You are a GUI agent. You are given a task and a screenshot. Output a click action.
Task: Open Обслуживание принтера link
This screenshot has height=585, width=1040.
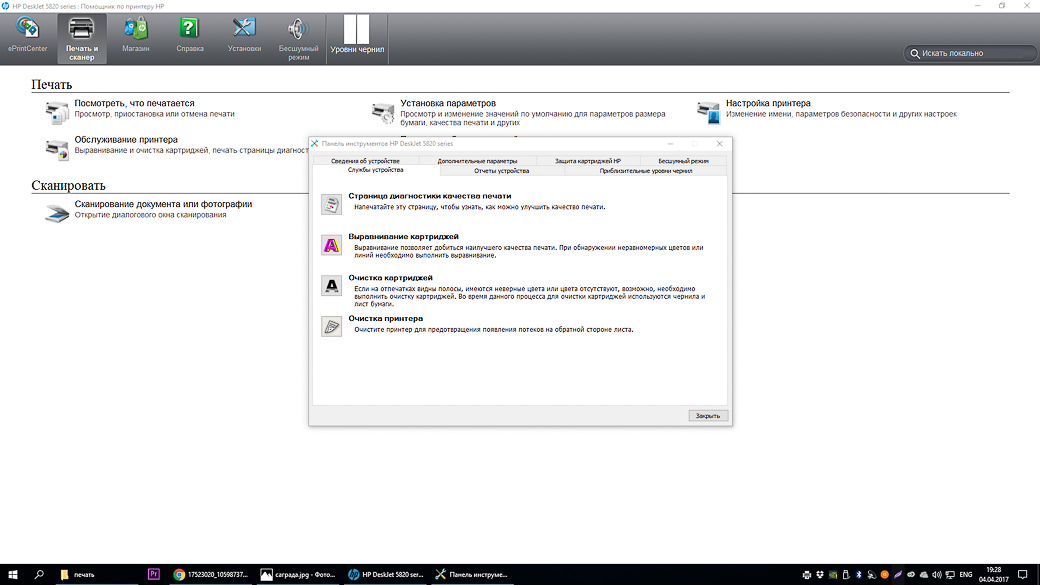click(x=126, y=139)
